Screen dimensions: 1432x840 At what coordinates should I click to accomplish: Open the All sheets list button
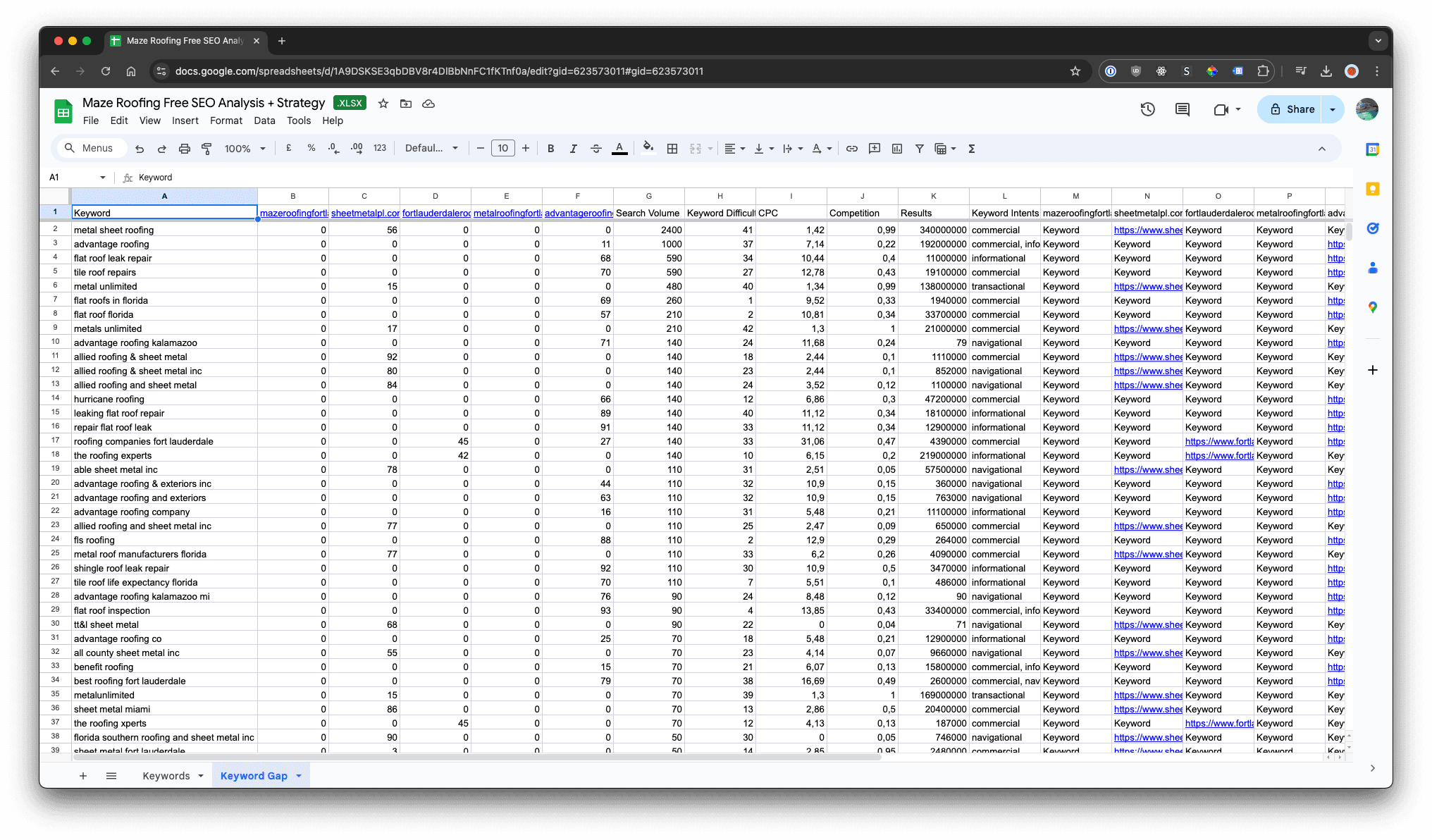[x=111, y=776]
